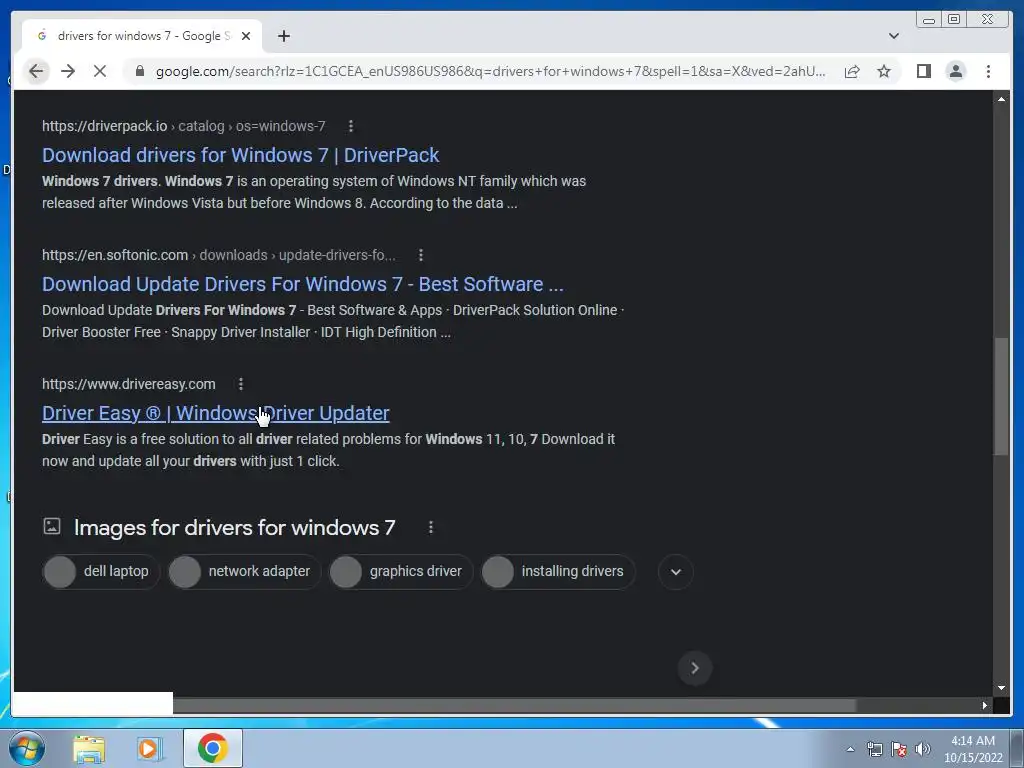The width and height of the screenshot is (1024, 768).
Task: Click the www.drivereasy.com URL text
Action: tap(129, 384)
